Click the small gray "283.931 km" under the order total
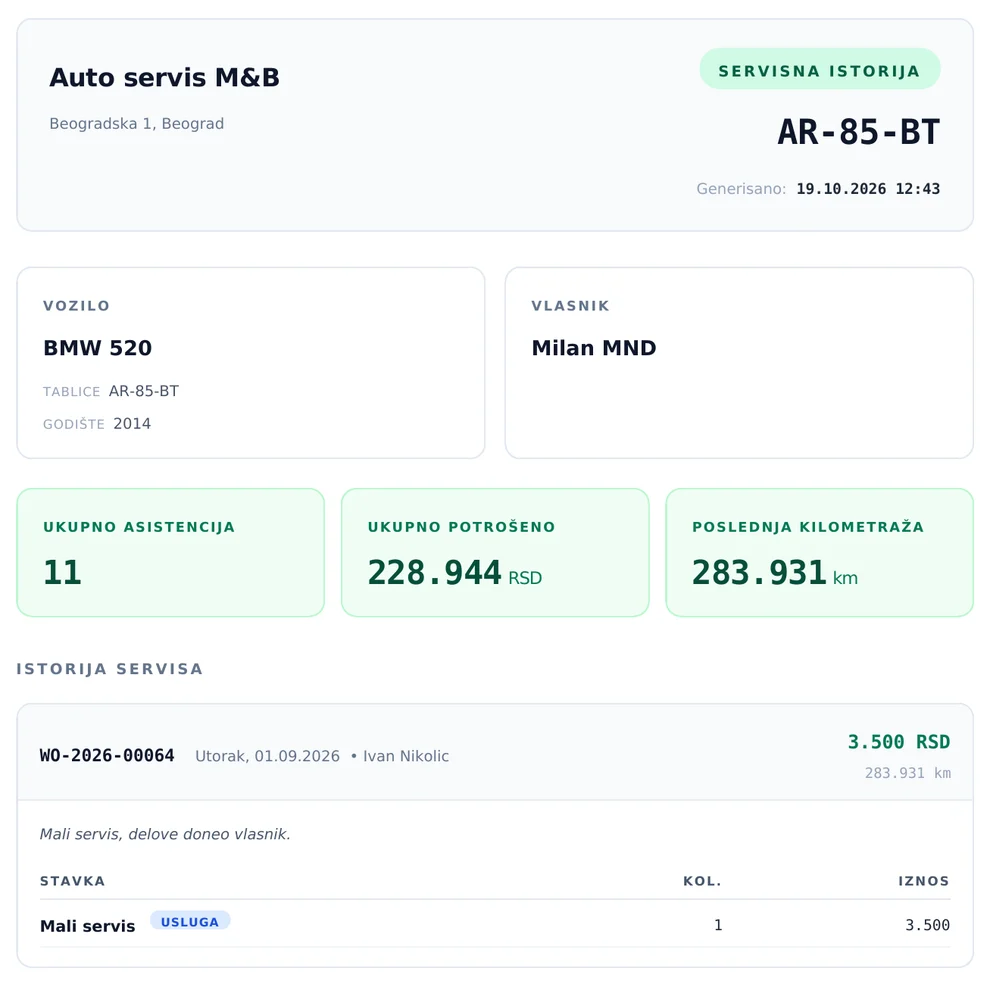 907,773
